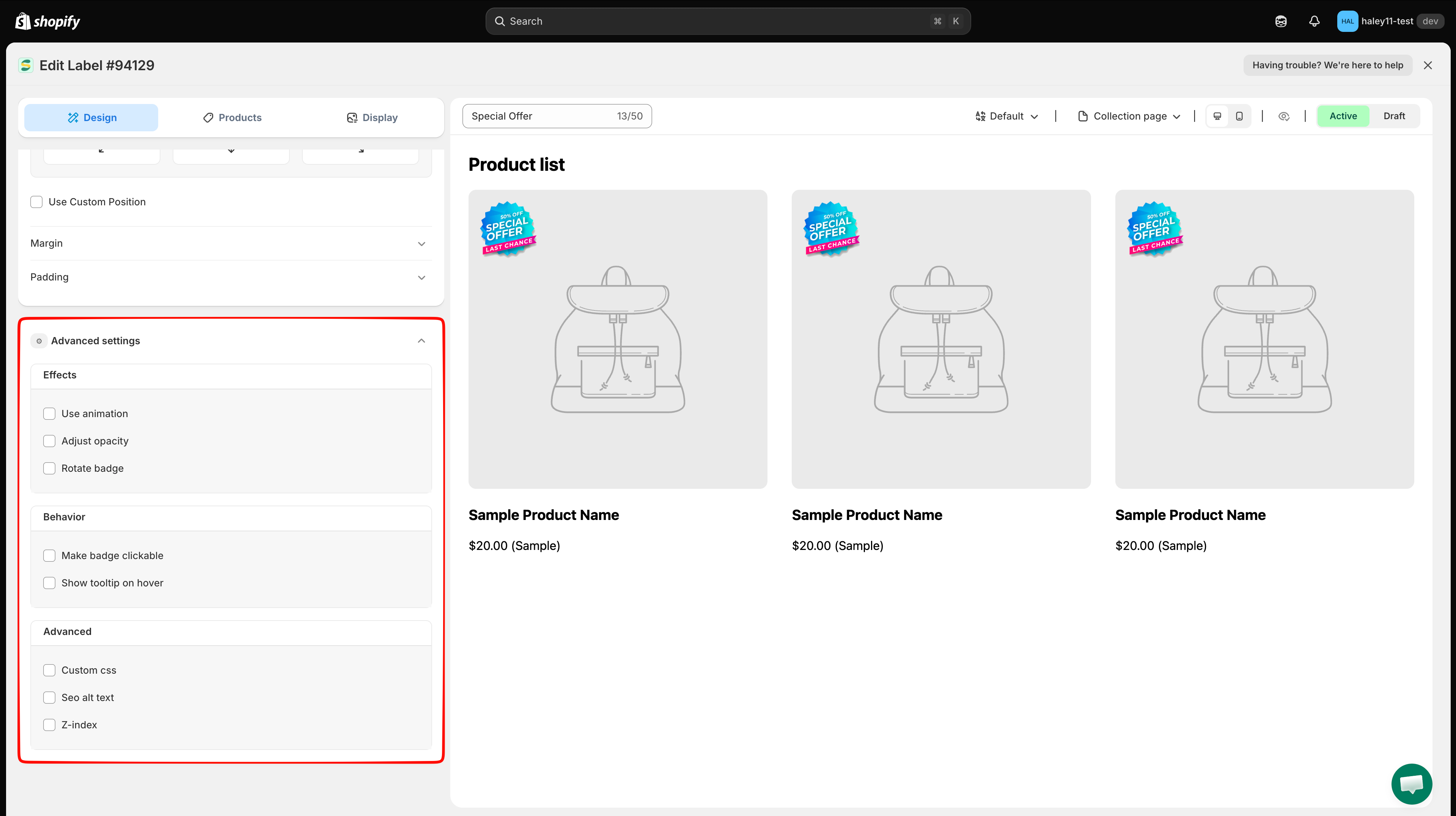This screenshot has height=816, width=1456.
Task: Click the app logo beside Edit Label
Action: pos(25,65)
